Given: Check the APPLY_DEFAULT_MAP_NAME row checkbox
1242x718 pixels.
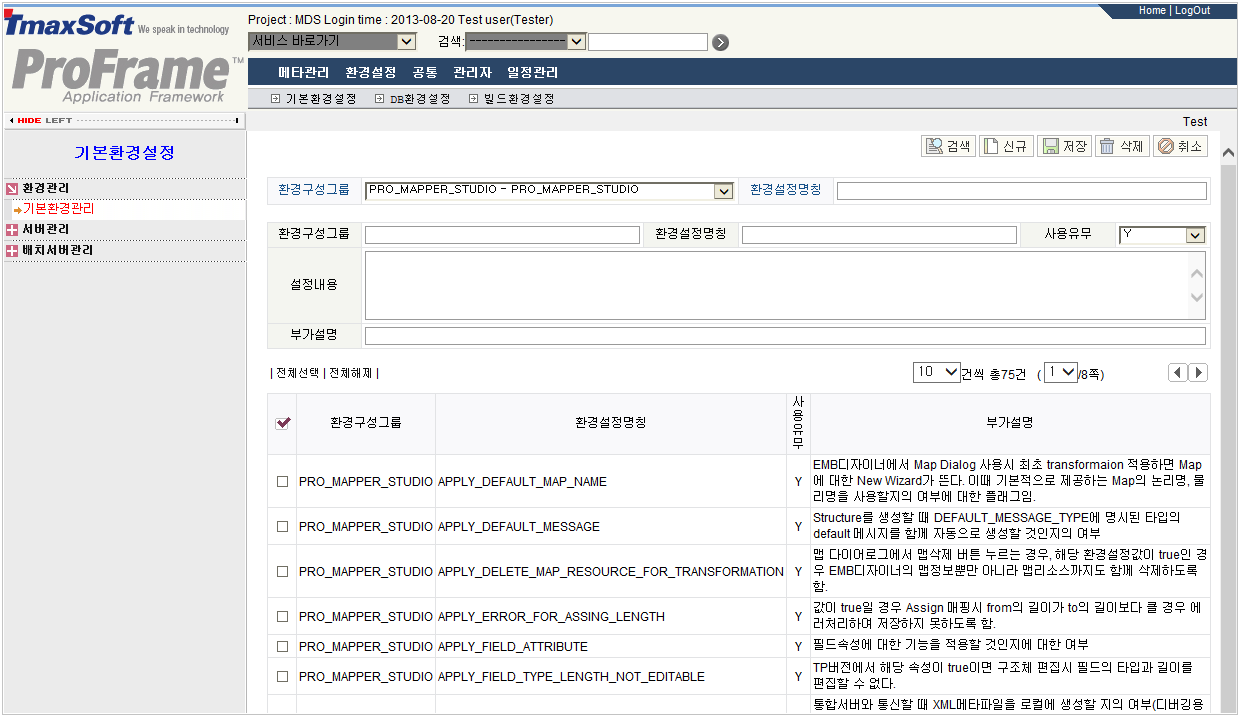Looking at the screenshot, I should [283, 482].
